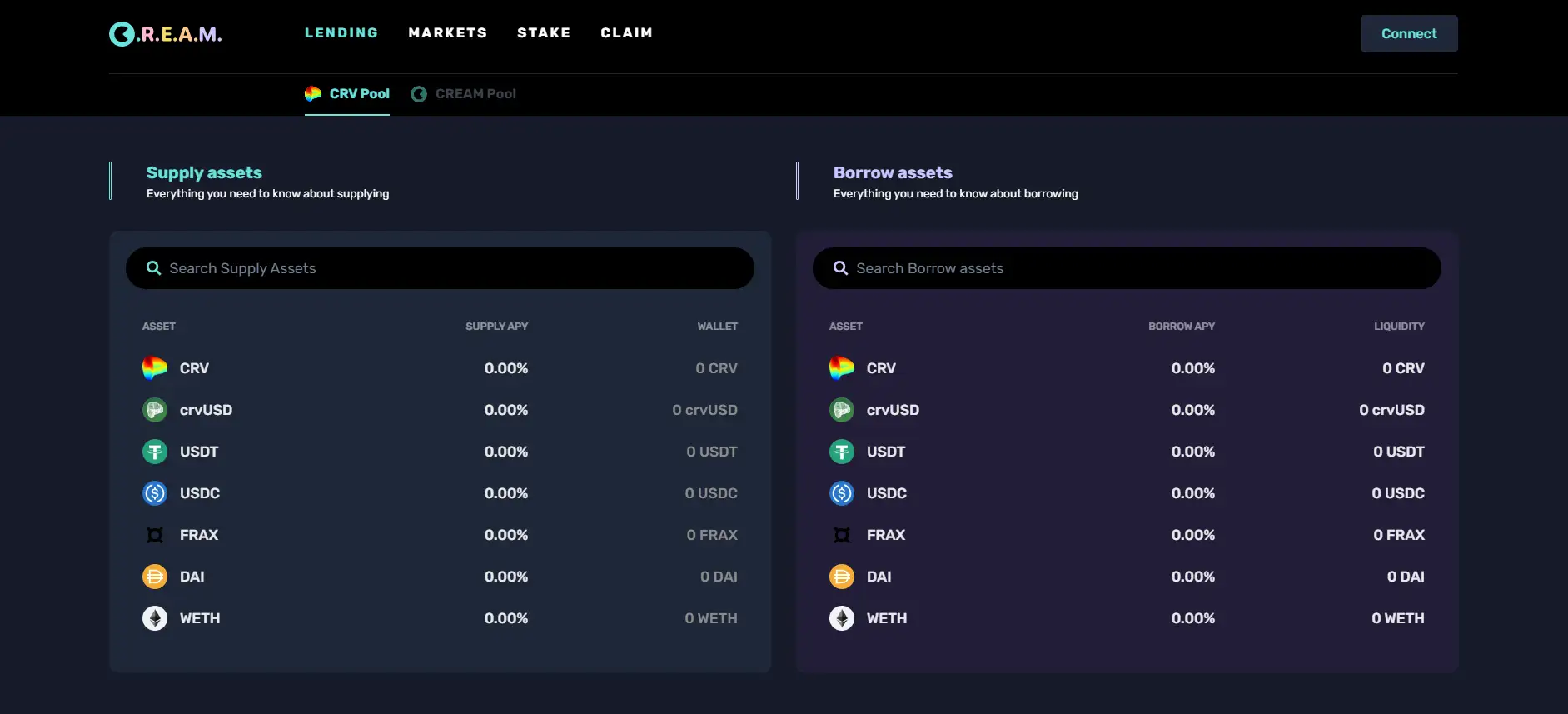1568x714 pixels.
Task: Click the FRAX icon in Borrow assets
Action: coord(842,535)
